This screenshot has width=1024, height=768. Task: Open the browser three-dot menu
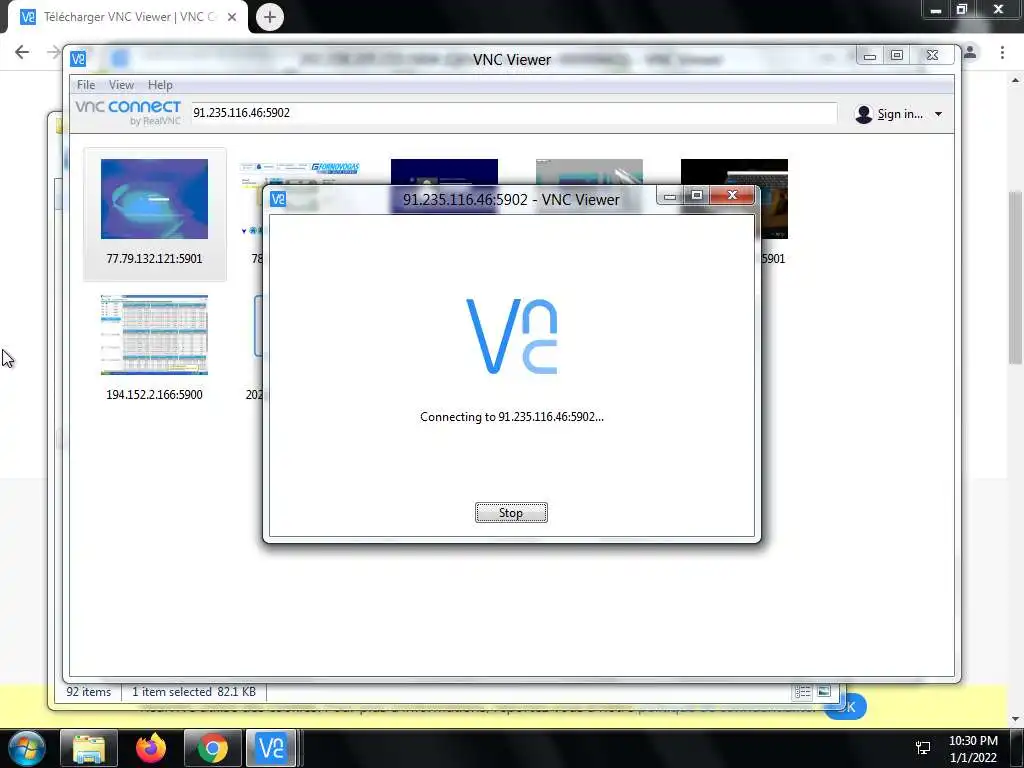[x=1002, y=52]
